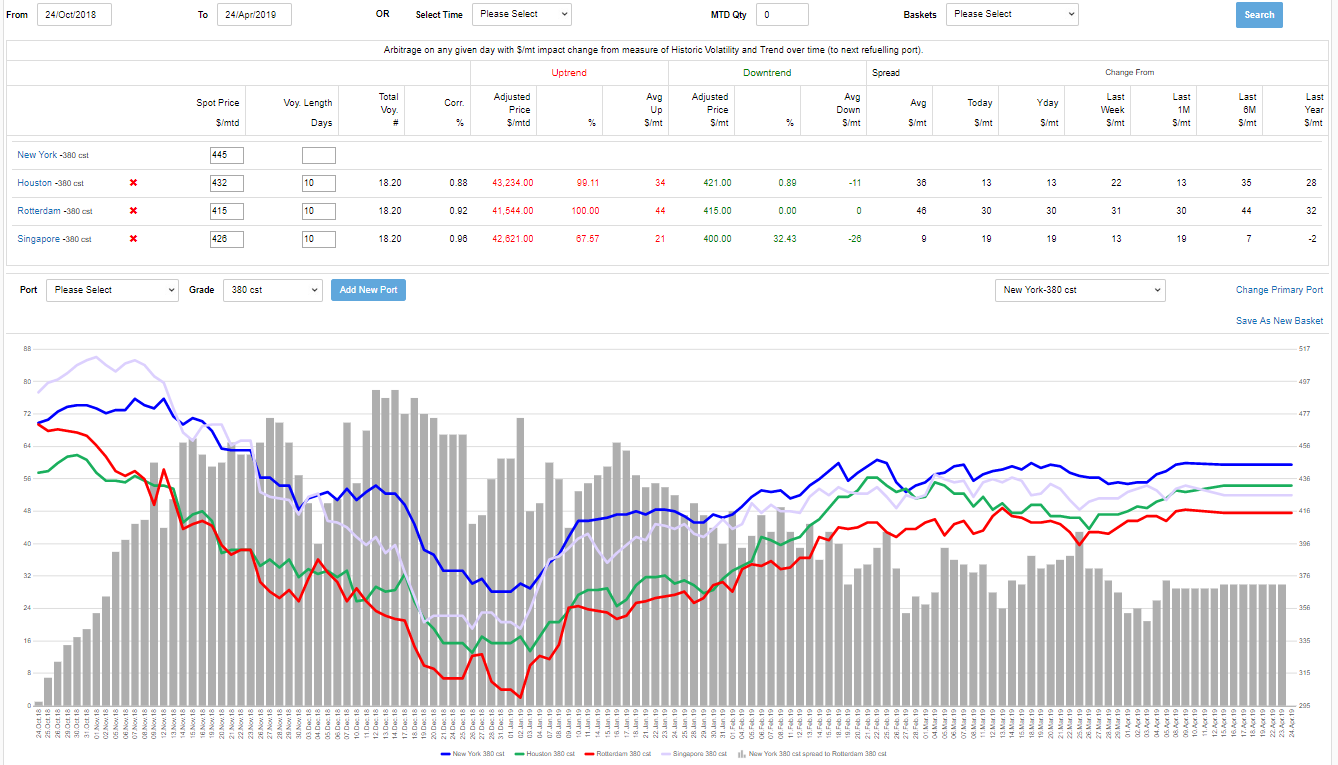
Task: Click the Spread column header
Action: (x=886, y=73)
